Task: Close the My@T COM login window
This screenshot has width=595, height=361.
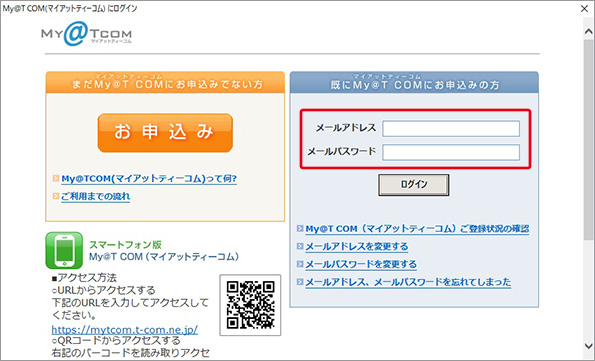Action: pos(584,8)
